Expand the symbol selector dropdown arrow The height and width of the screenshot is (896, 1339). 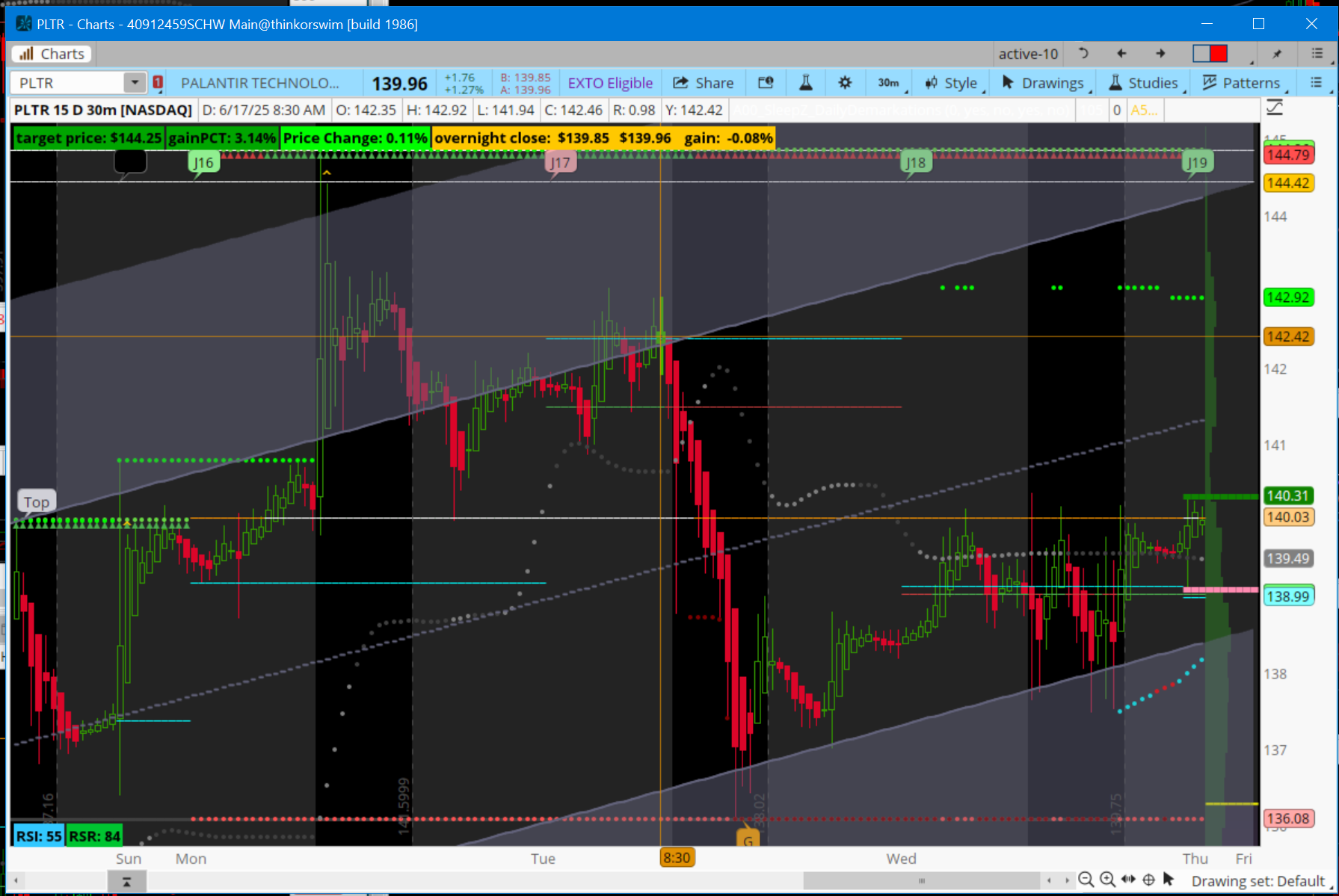pos(135,83)
